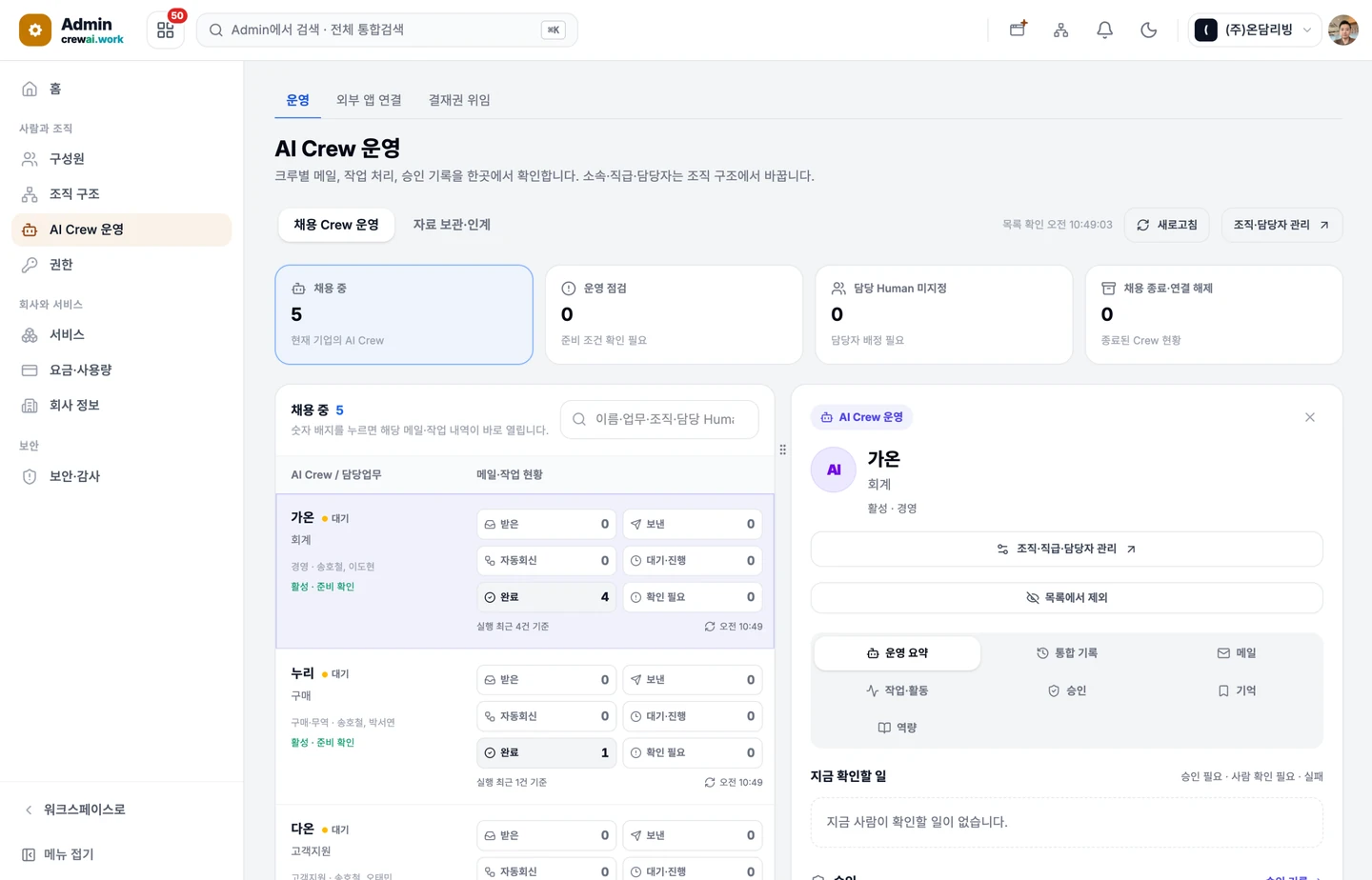The width and height of the screenshot is (1372, 880).
Task: Select the 메일 detail tab
Action: click(x=1236, y=653)
